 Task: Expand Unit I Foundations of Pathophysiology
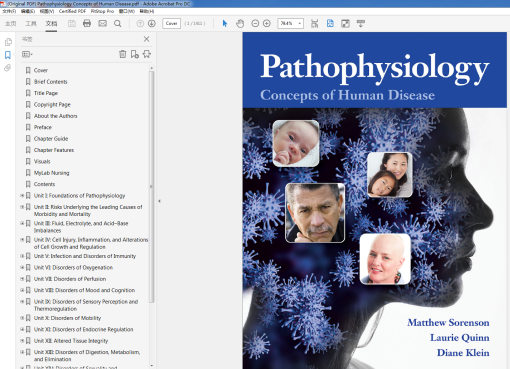click(x=22, y=196)
